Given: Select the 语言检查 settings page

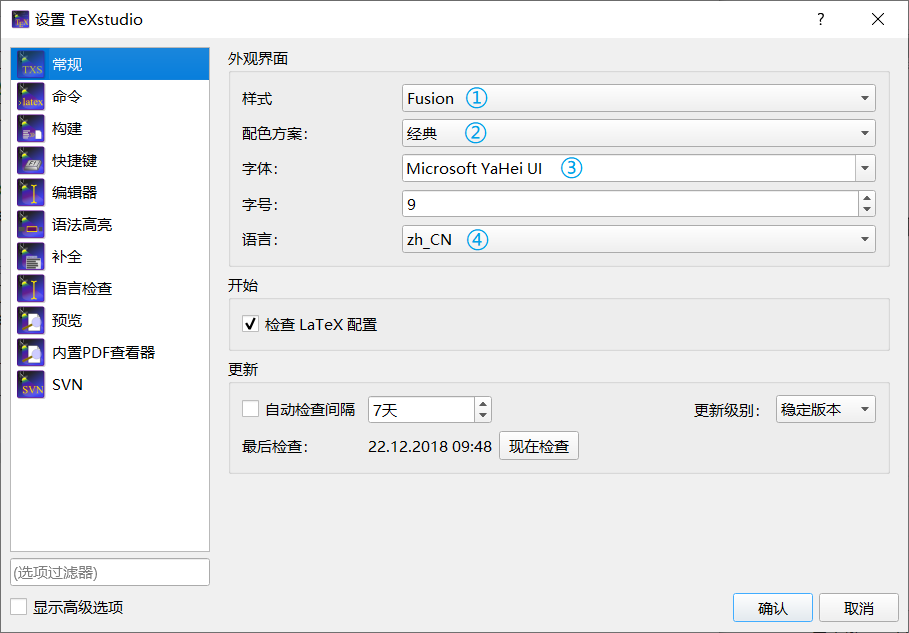Looking at the screenshot, I should tap(110, 289).
